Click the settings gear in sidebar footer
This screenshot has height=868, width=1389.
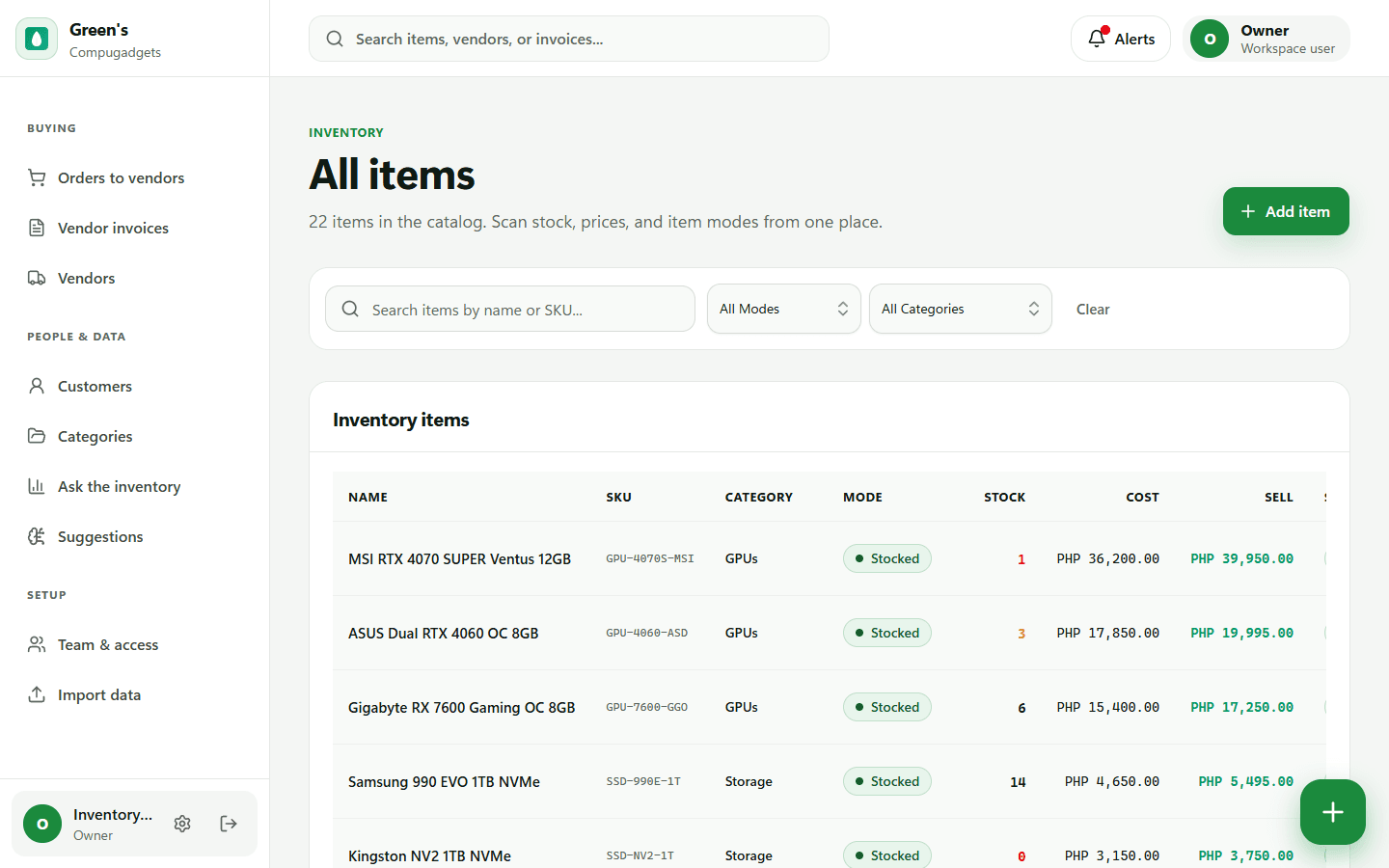point(182,824)
